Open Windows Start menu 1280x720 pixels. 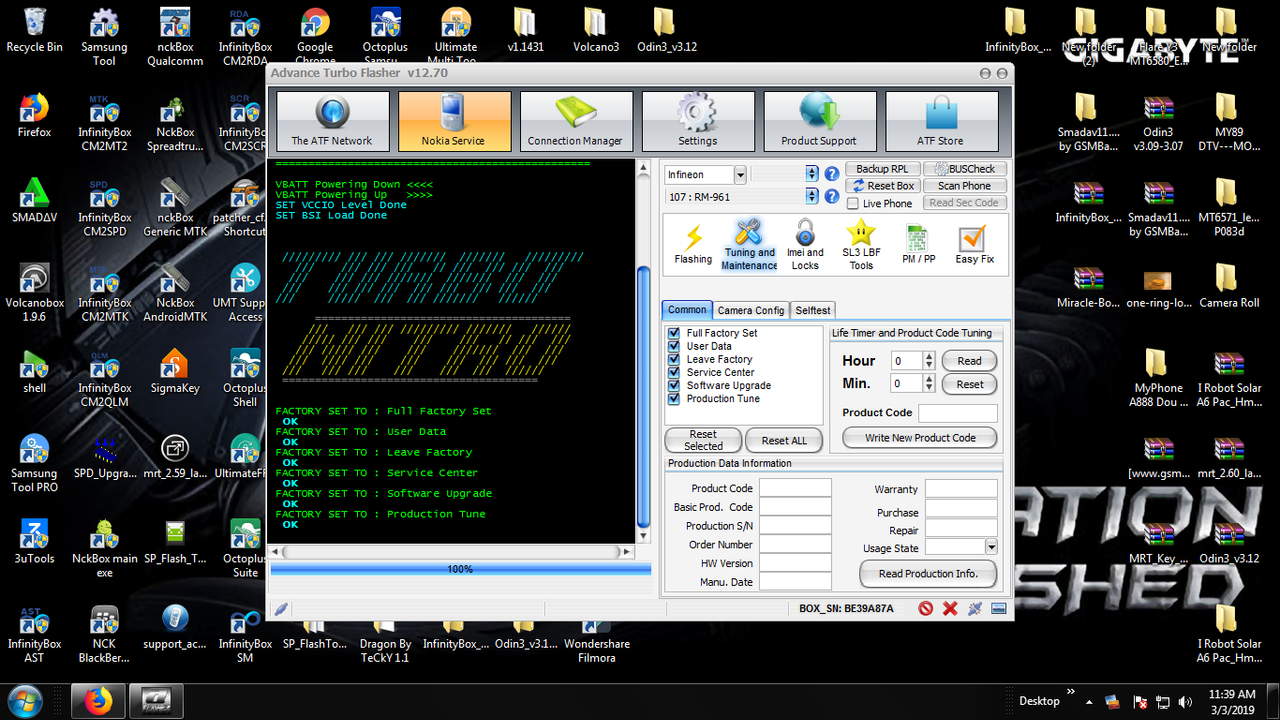coord(25,702)
